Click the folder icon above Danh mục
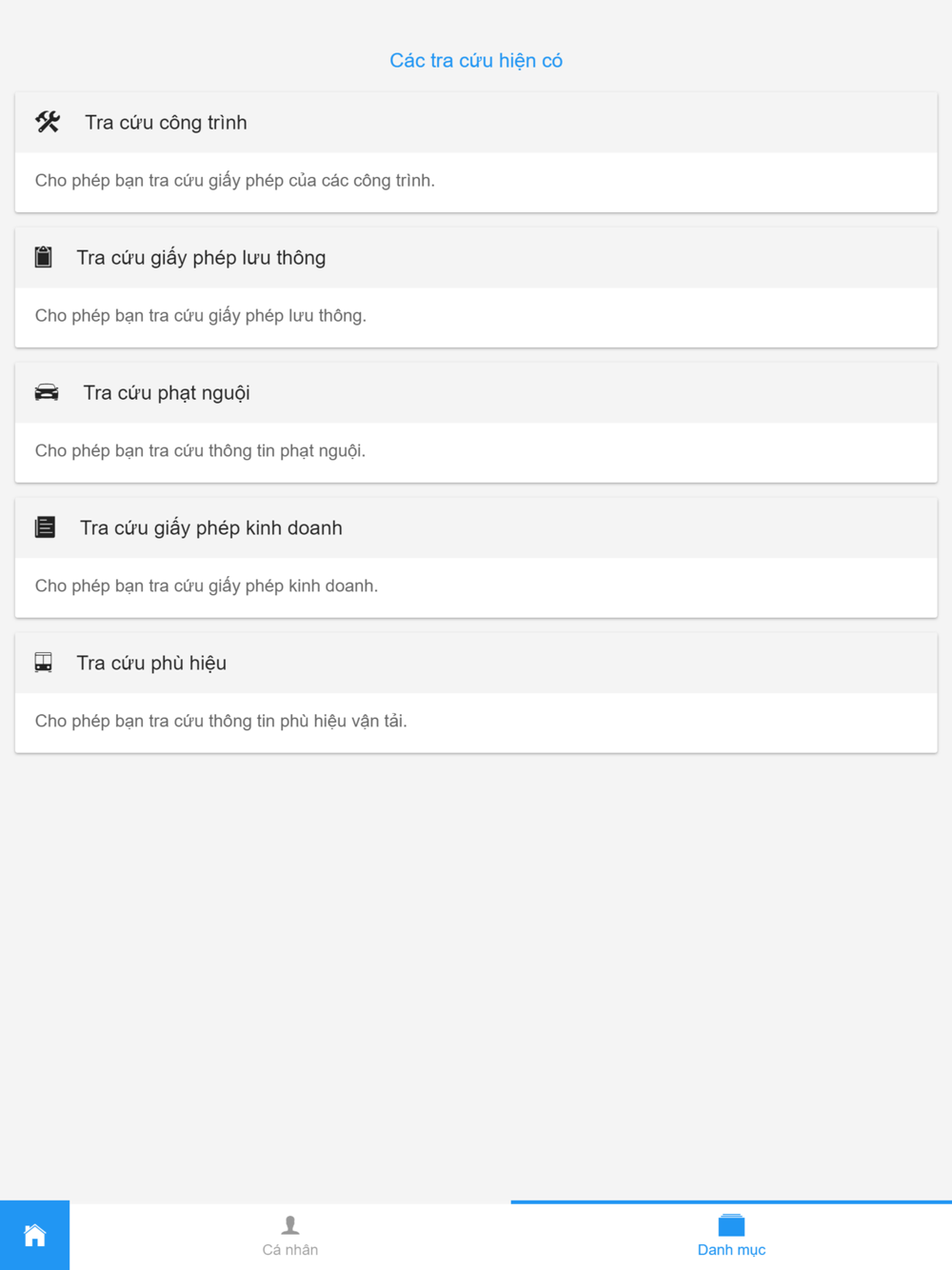Viewport: 952px width, 1270px height. tap(731, 1225)
